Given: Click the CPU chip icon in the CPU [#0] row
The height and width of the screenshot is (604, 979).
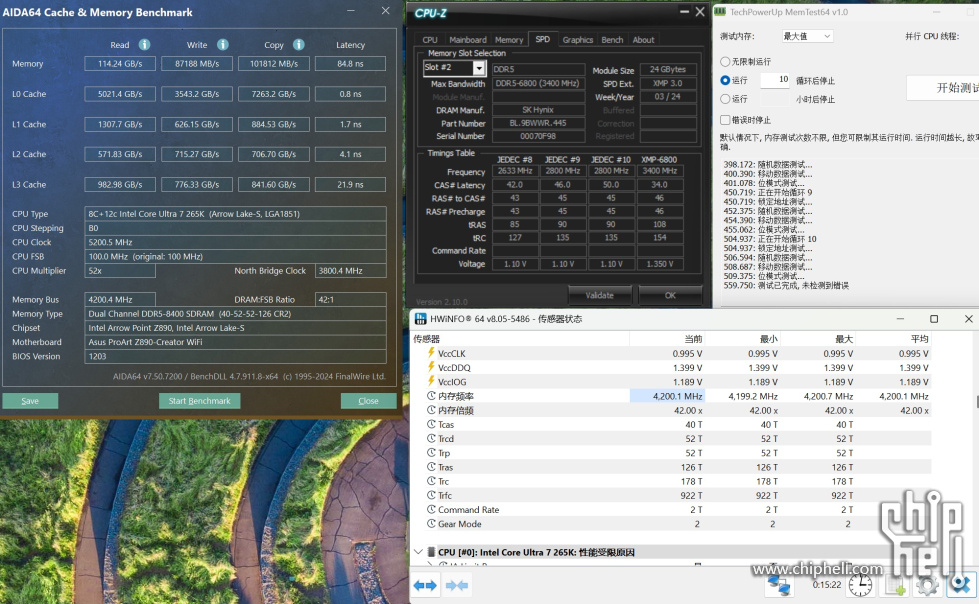Looking at the screenshot, I should pos(431,552).
